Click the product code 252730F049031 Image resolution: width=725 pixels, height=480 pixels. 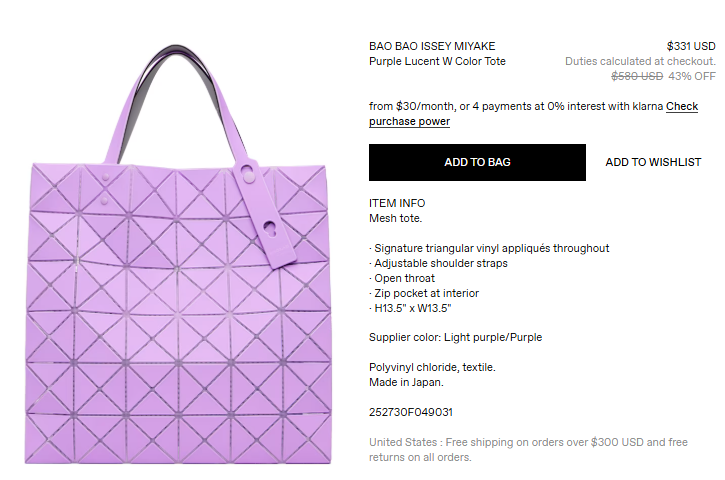point(411,412)
